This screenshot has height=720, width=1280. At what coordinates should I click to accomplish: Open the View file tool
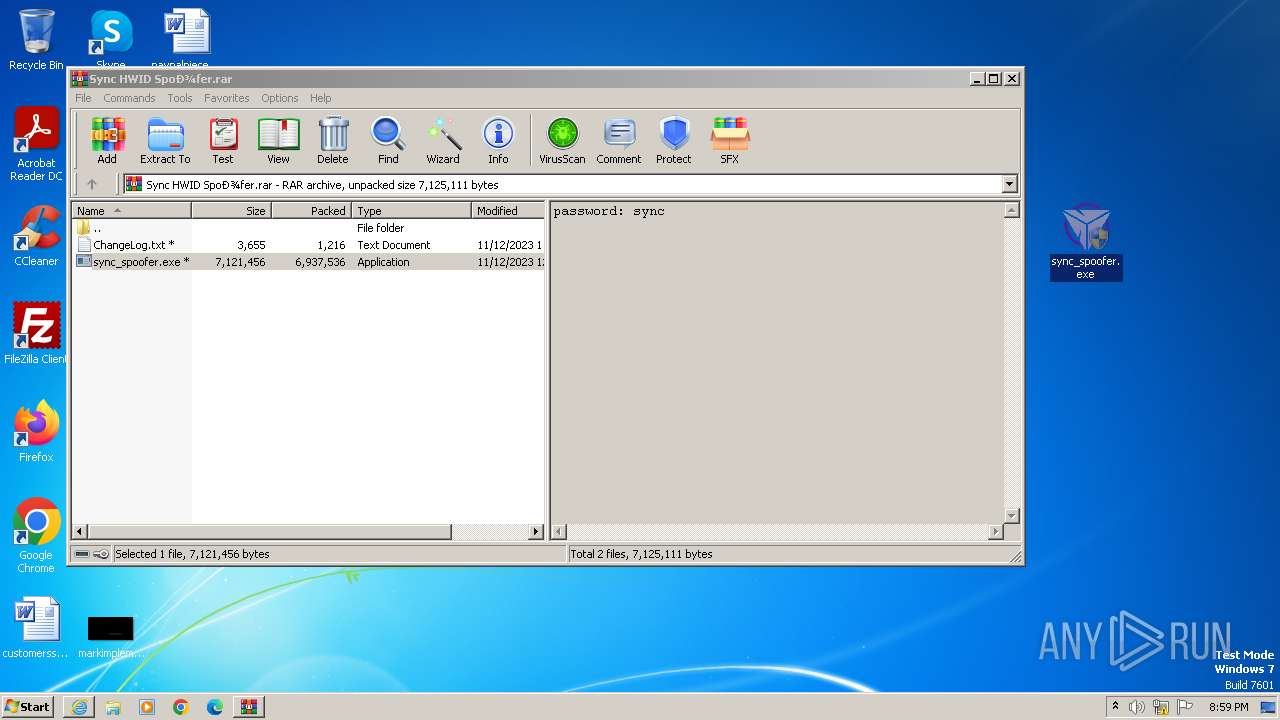[x=278, y=140]
